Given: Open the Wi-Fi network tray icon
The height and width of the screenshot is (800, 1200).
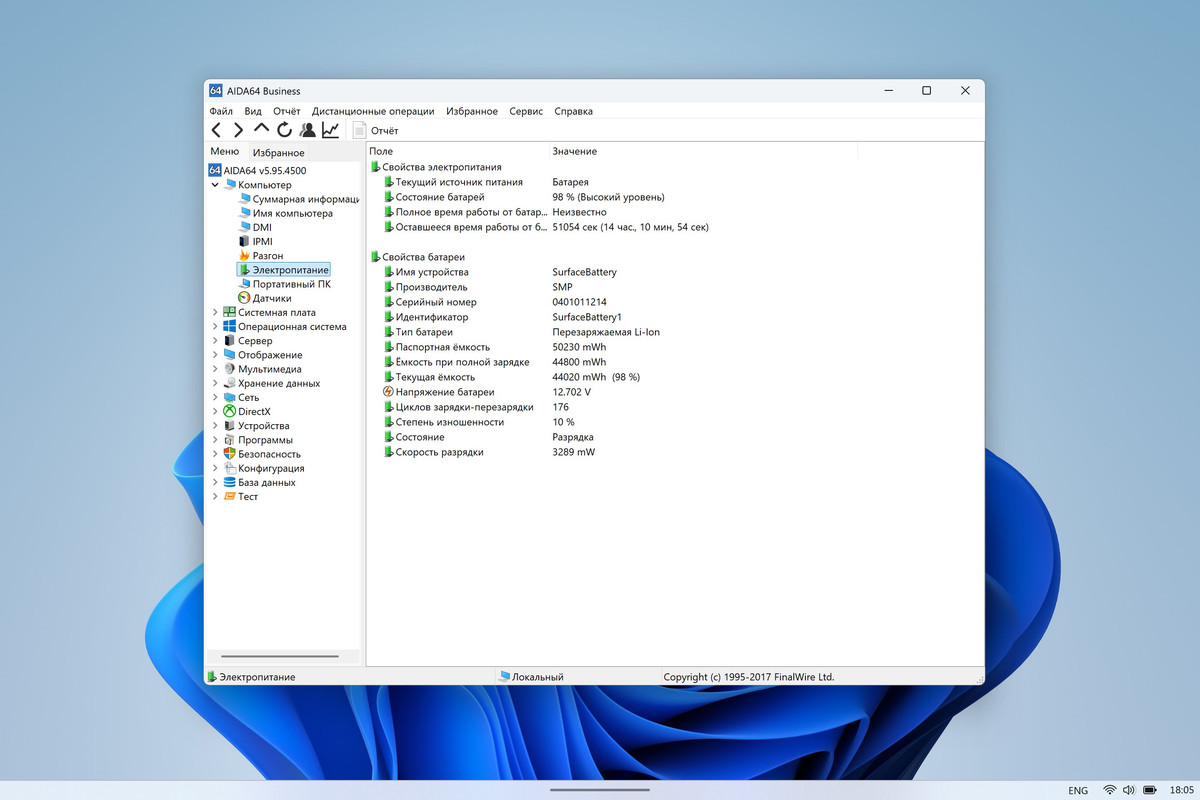Looking at the screenshot, I should 1110,790.
